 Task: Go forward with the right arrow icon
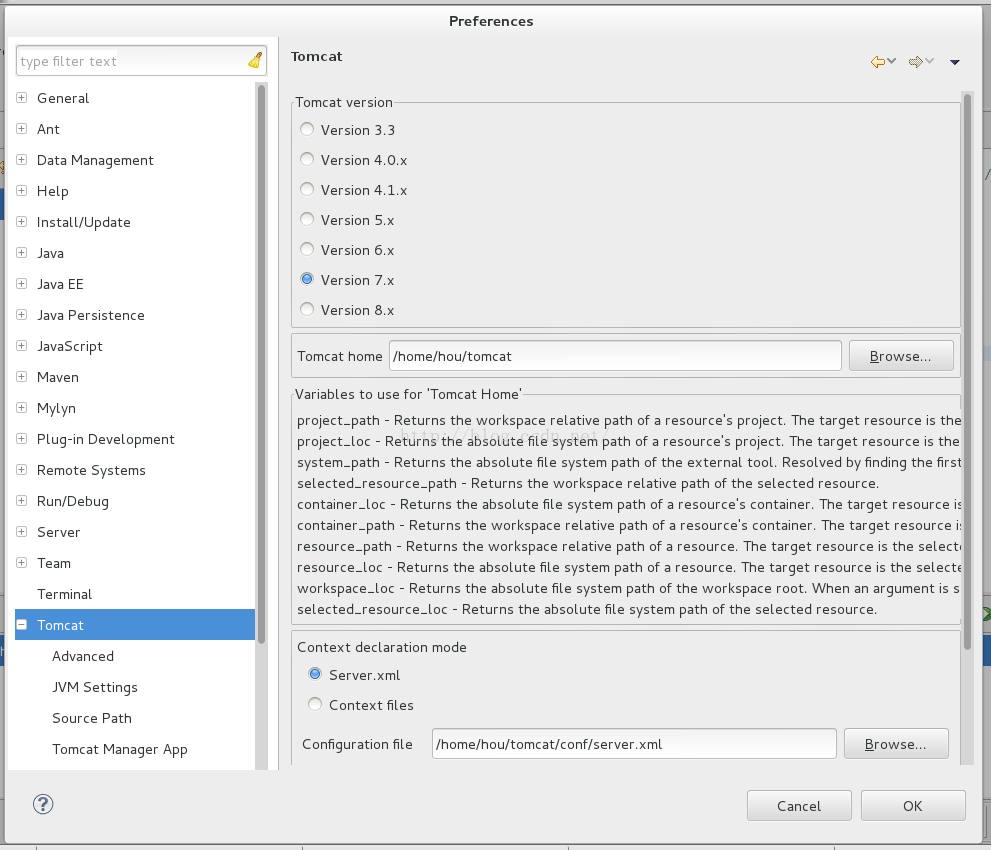pos(915,62)
